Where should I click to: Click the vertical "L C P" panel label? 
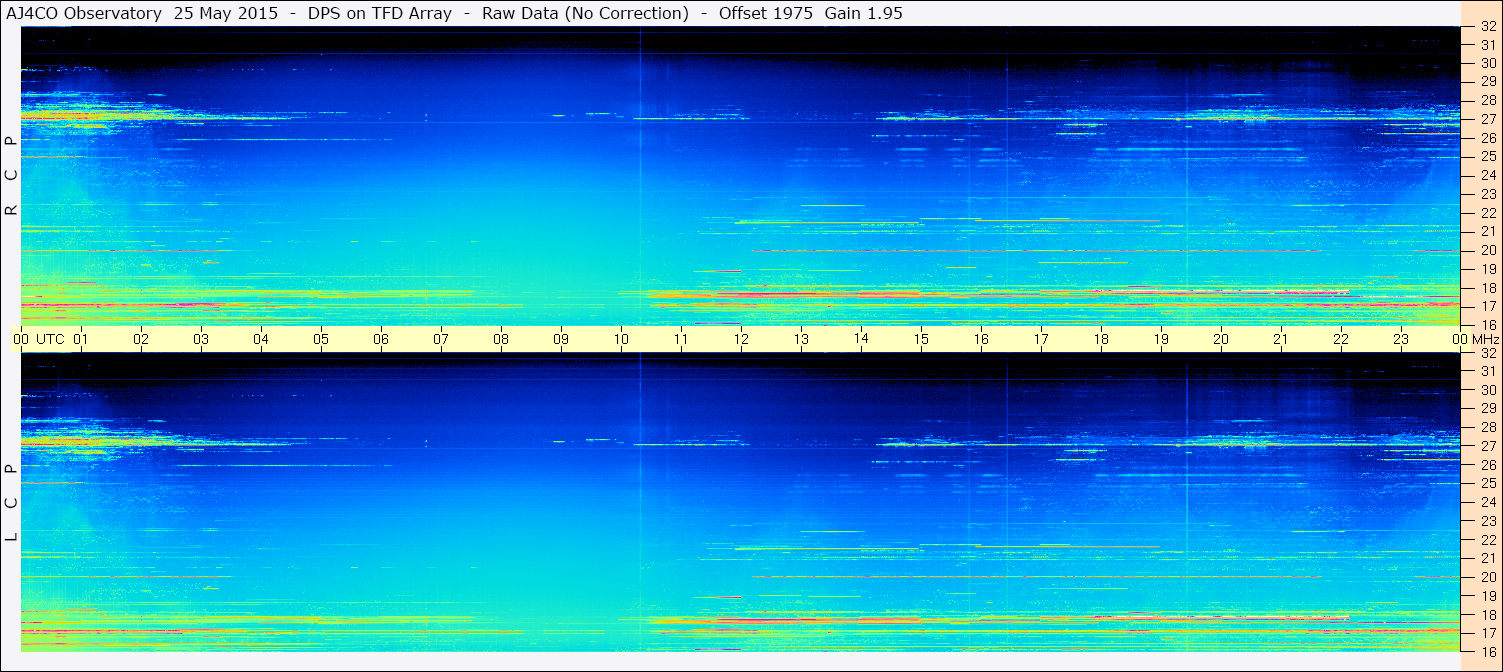11,503
